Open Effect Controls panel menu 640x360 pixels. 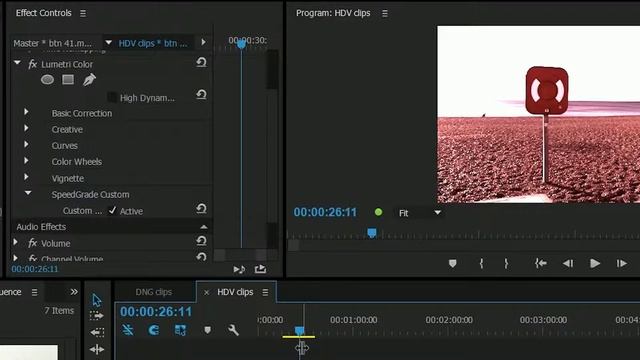point(83,13)
